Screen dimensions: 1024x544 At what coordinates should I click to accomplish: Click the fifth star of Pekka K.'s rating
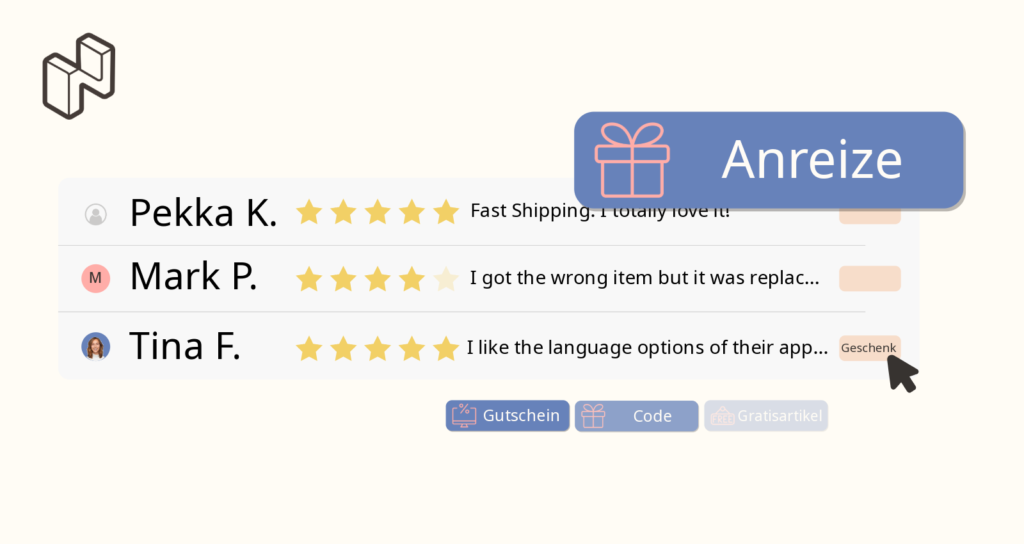(x=446, y=212)
